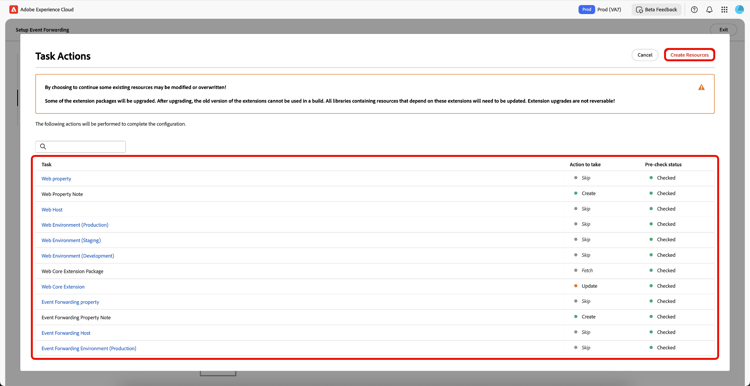
Task: Open notifications bell icon
Action: click(x=709, y=10)
